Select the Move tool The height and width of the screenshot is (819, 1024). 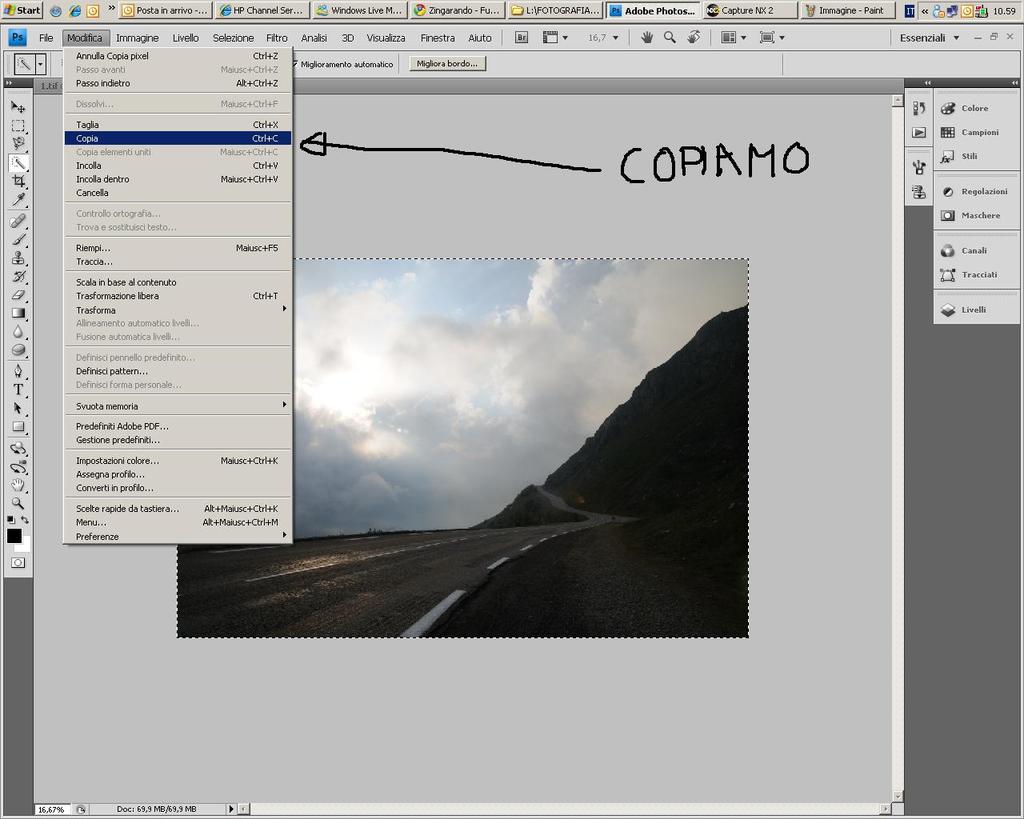click(18, 107)
